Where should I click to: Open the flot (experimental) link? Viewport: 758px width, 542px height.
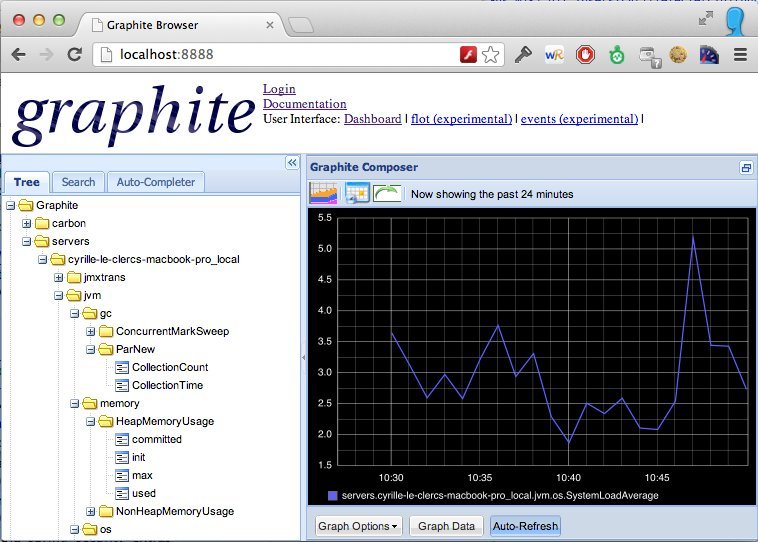pos(461,119)
